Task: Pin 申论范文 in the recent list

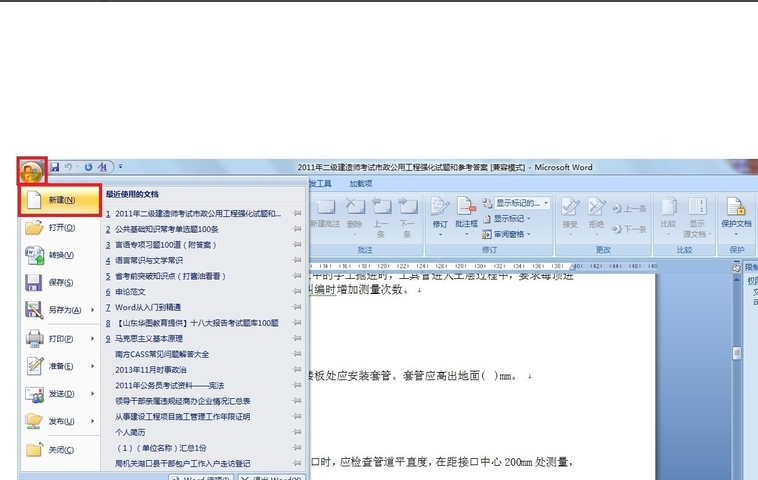Action: 297,291
